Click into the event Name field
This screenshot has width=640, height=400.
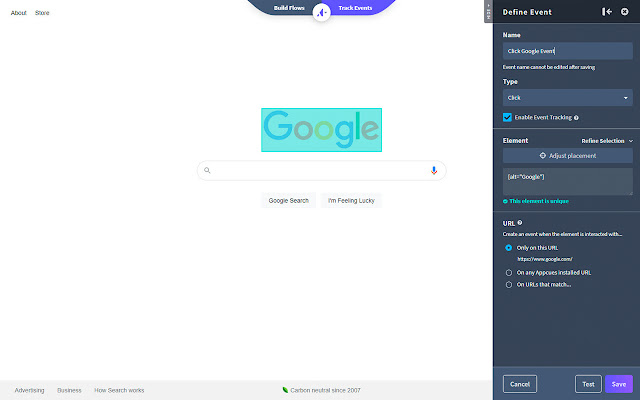tap(567, 51)
